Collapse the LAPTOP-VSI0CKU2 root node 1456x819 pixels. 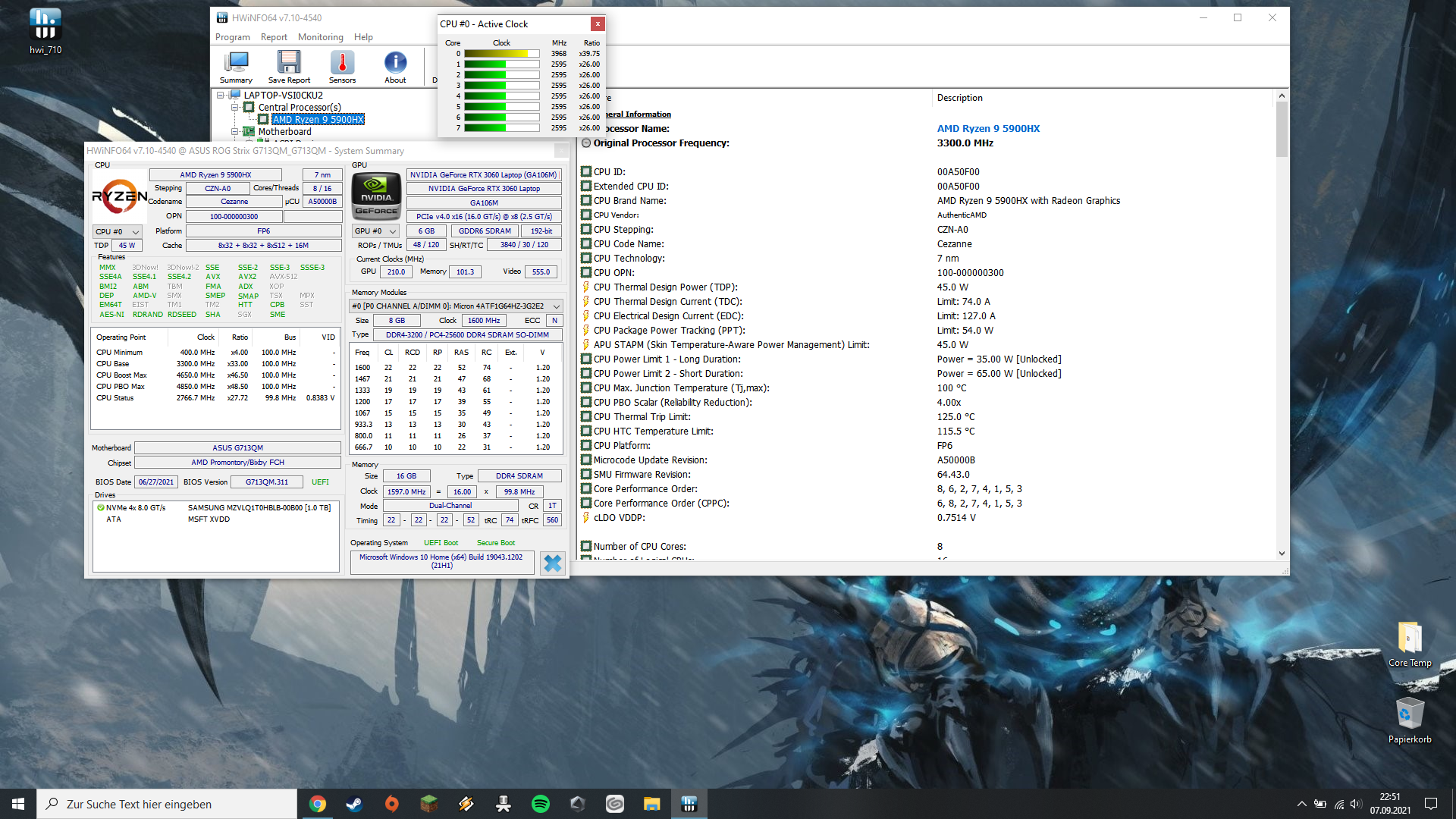[221, 96]
